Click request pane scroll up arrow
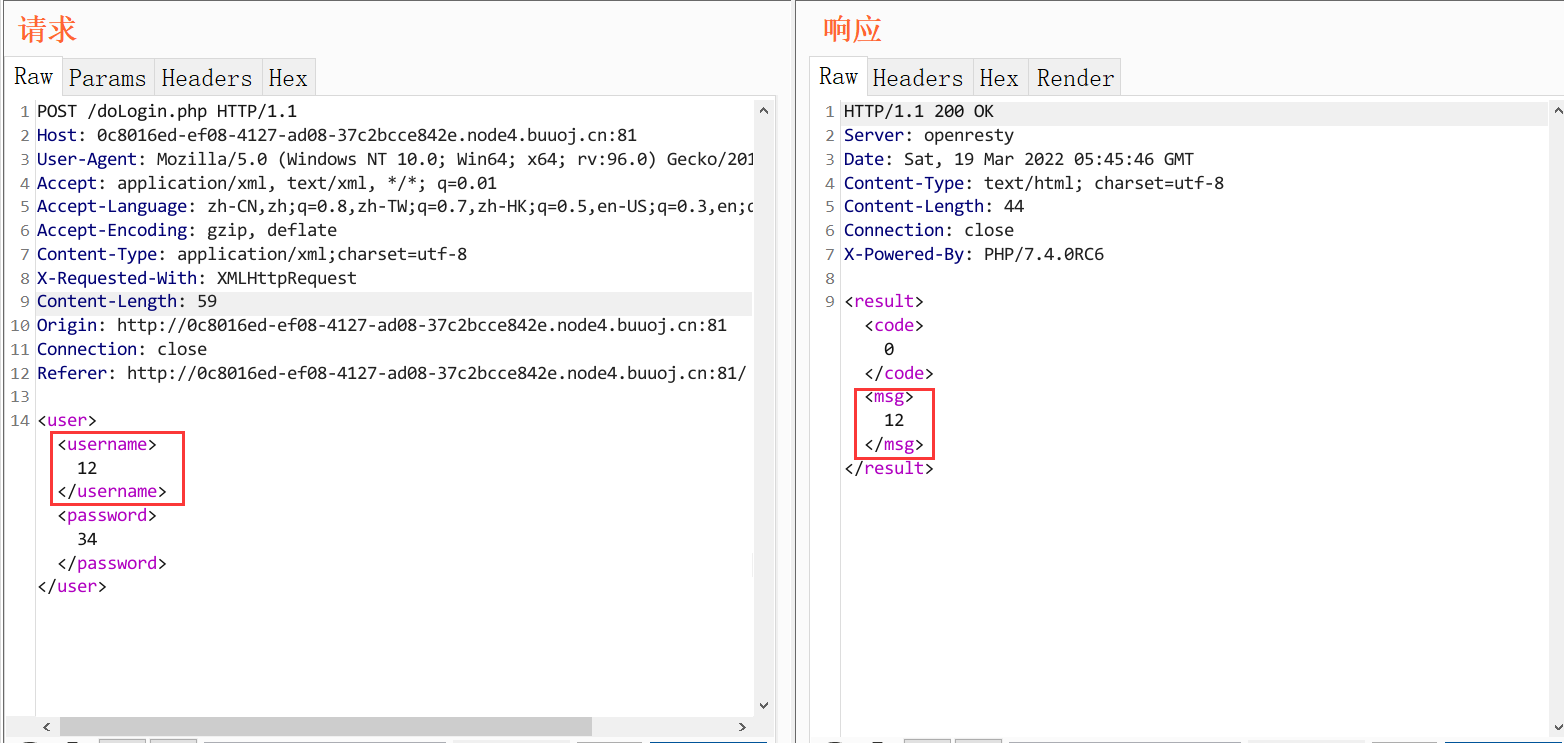 point(763,110)
